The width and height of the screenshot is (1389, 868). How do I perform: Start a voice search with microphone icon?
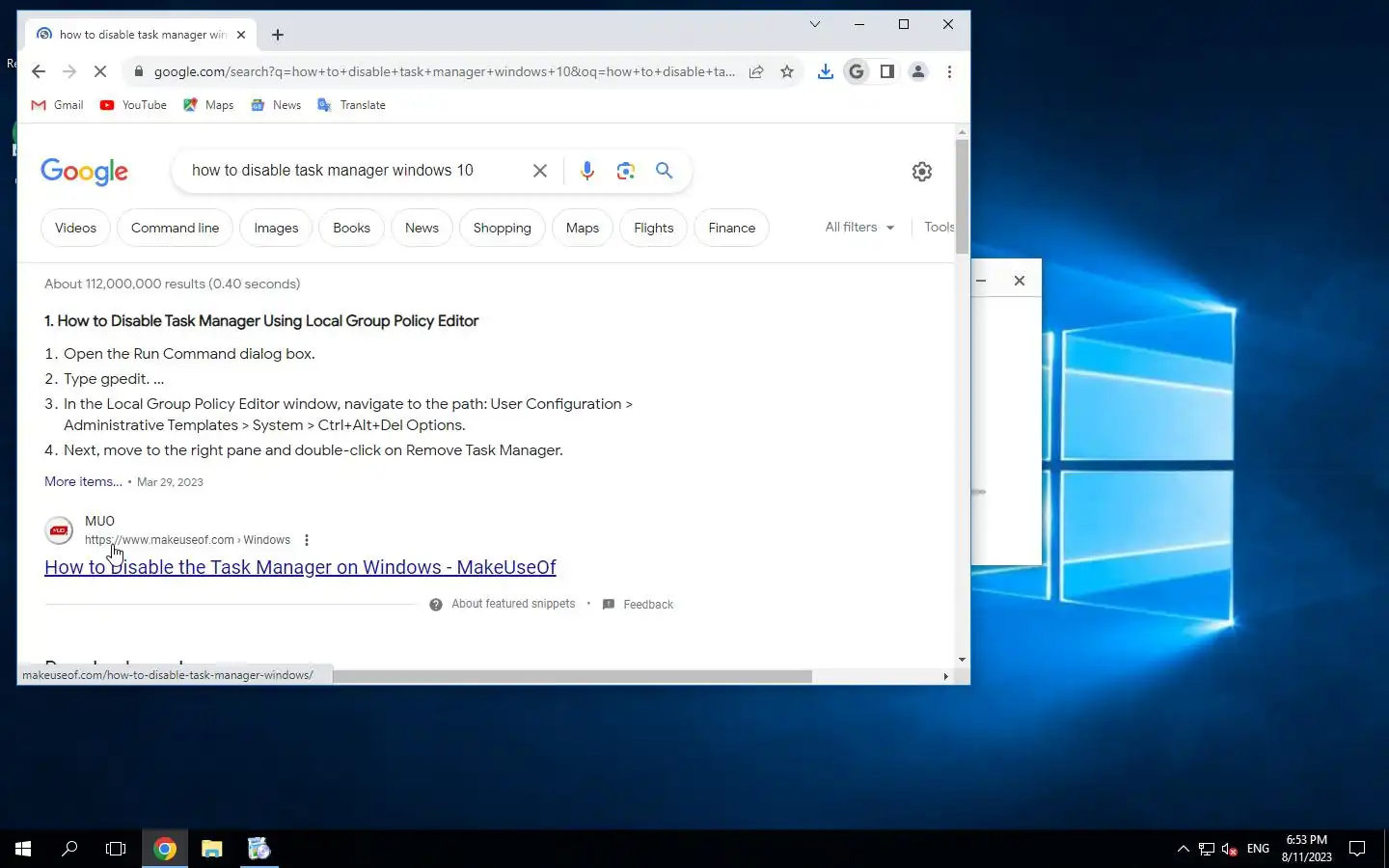point(586,171)
